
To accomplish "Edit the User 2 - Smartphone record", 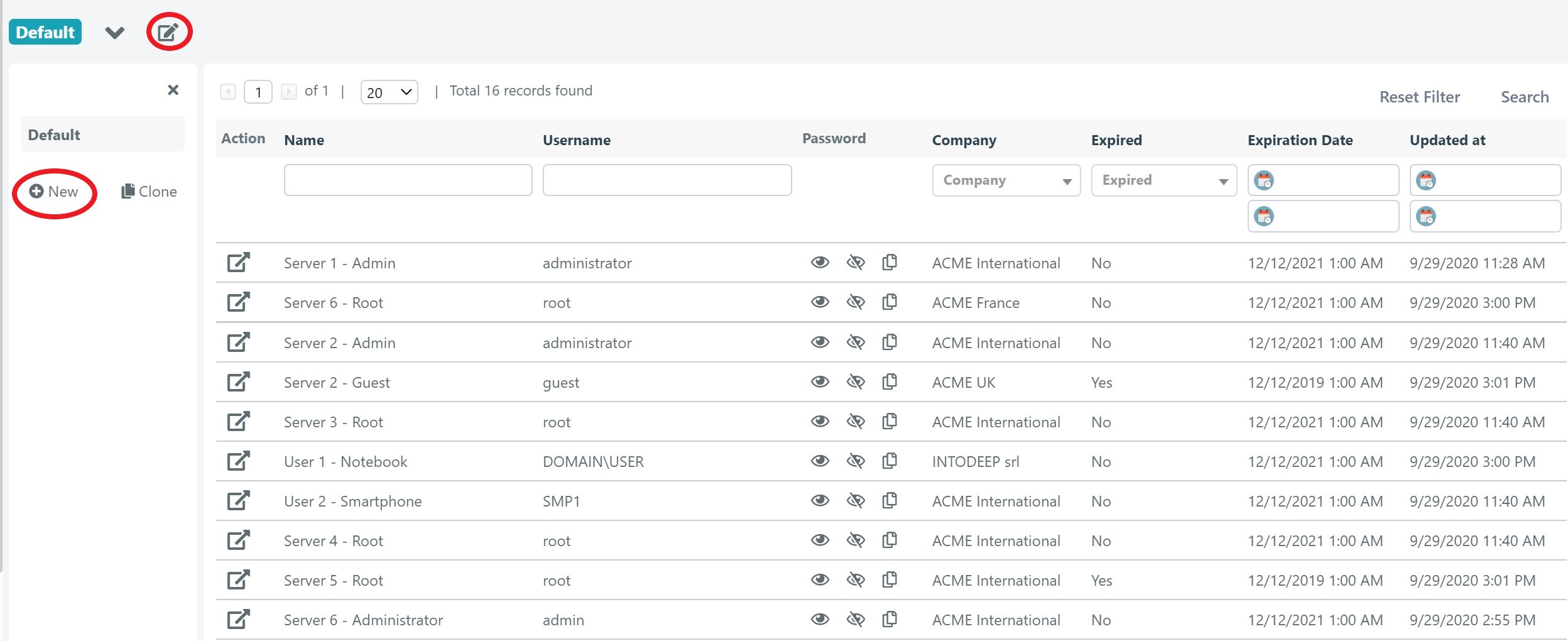I will pyautogui.click(x=238, y=501).
